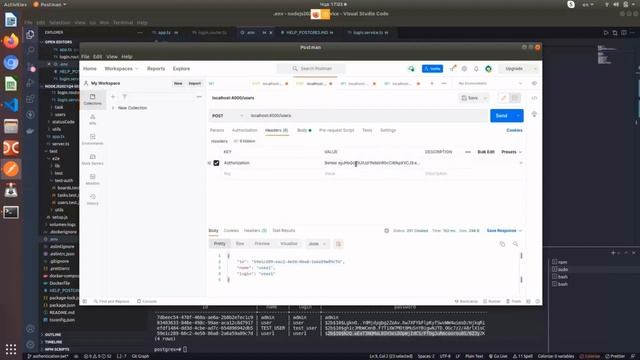Open the request Settings tab
Viewport: 640px width, 360px height.
(388, 130)
